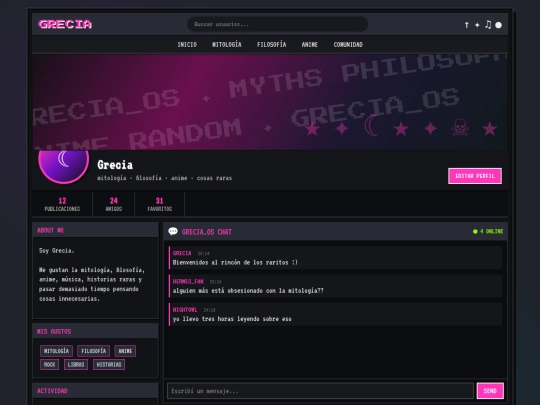This screenshot has width=540, height=405.
Task: Click the ABOUT ME panel header
Action: point(95,230)
